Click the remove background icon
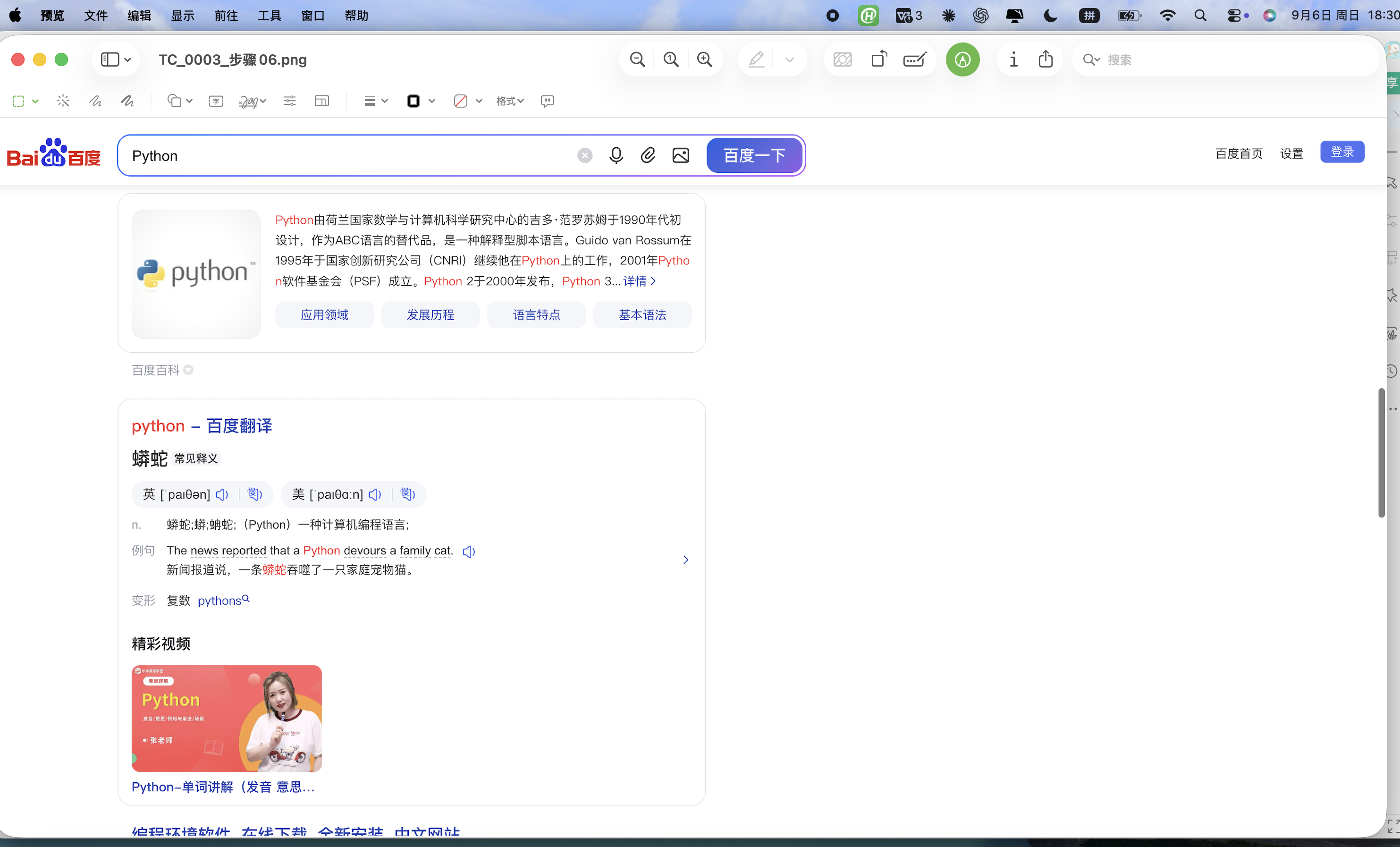Image resolution: width=1400 pixels, height=847 pixels. pos(842,59)
